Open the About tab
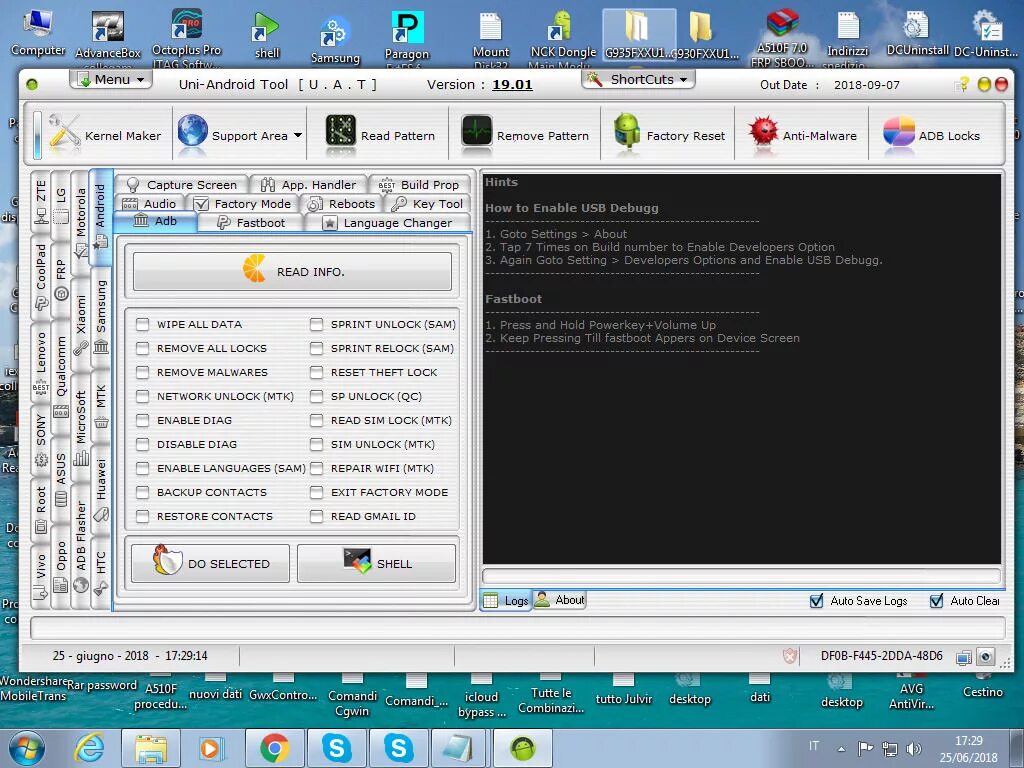This screenshot has height=768, width=1024. click(x=560, y=600)
